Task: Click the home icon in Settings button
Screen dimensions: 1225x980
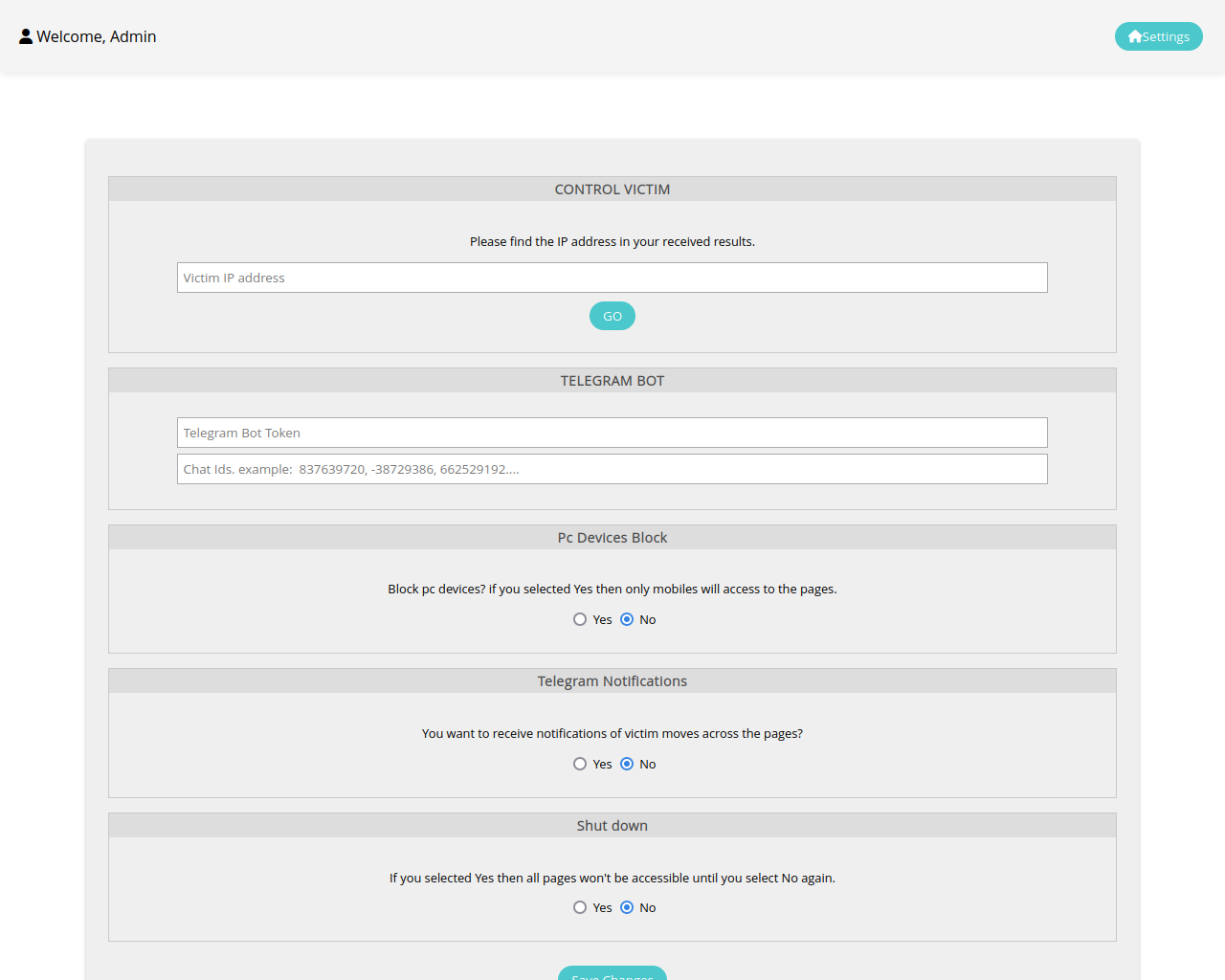Action: (x=1135, y=36)
